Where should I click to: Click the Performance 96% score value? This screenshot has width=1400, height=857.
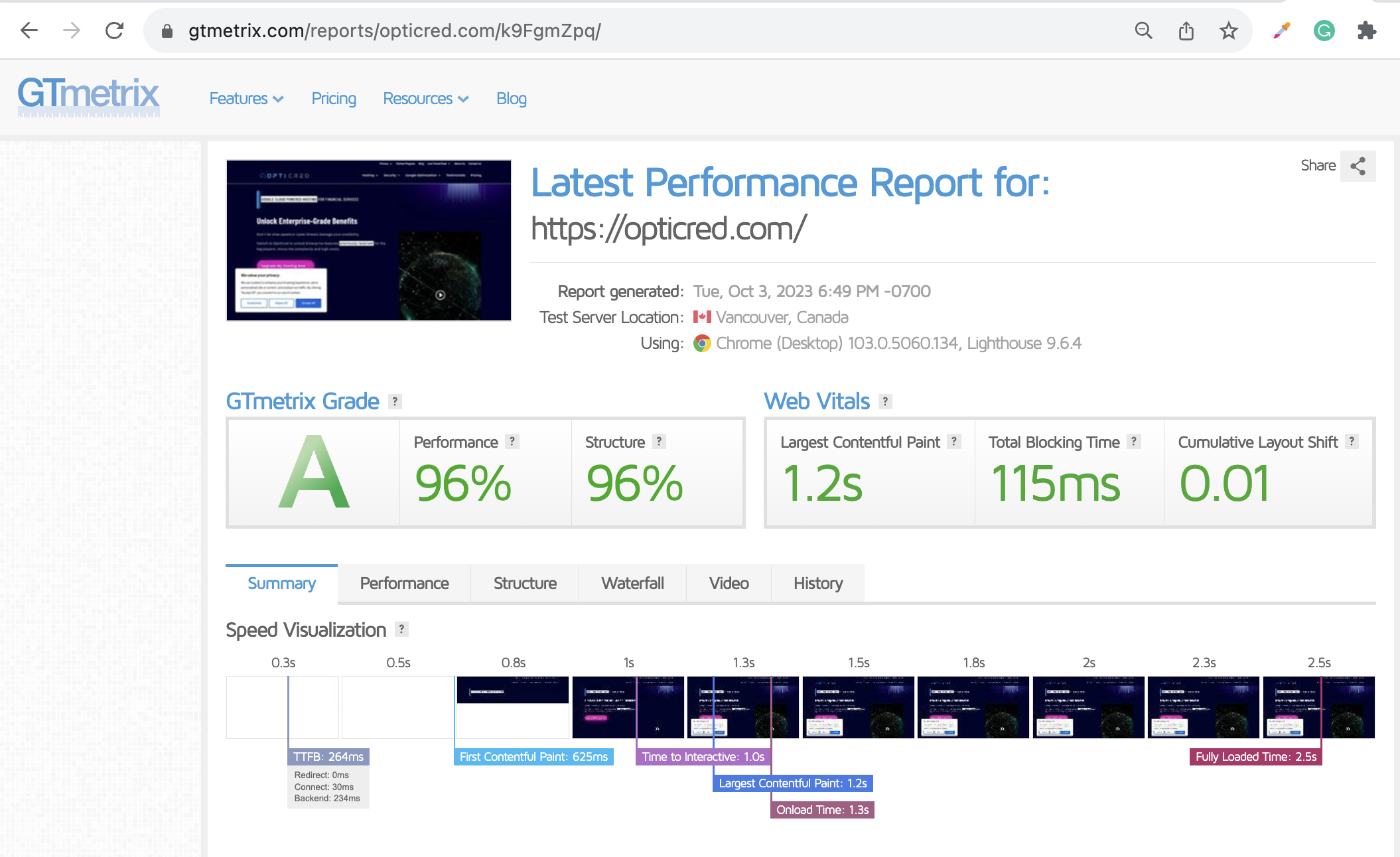463,484
